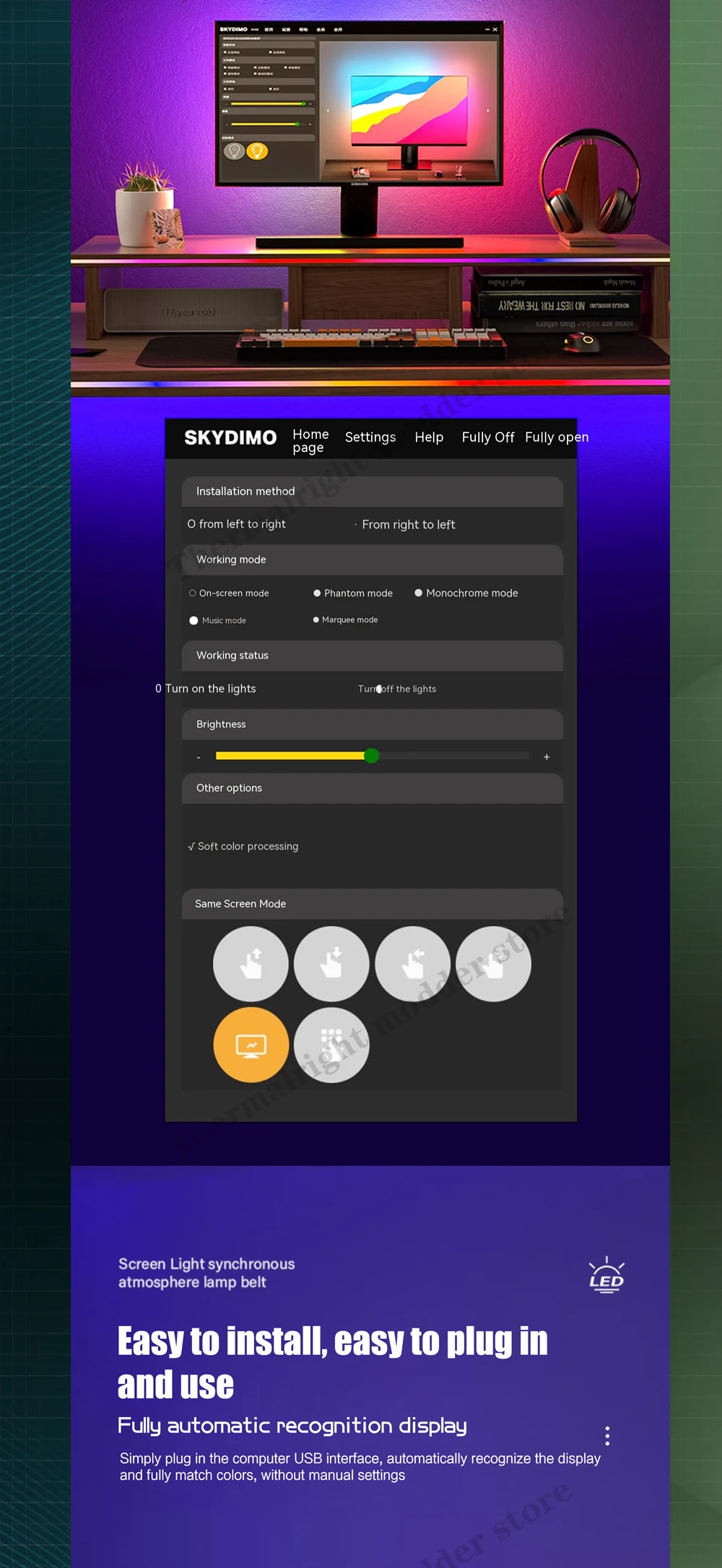The image size is (722, 1568).
Task: Click the green brightness slider handle
Action: pos(371,756)
